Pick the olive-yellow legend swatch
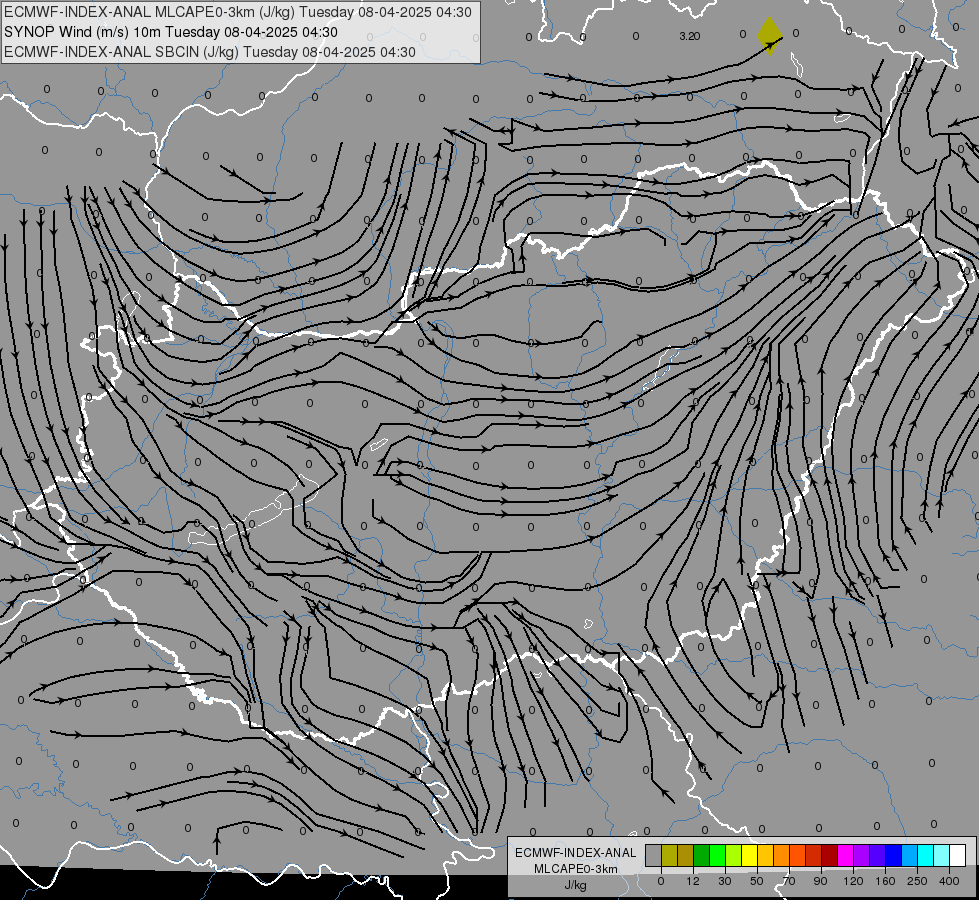The height and width of the screenshot is (900, 979). (x=669, y=855)
